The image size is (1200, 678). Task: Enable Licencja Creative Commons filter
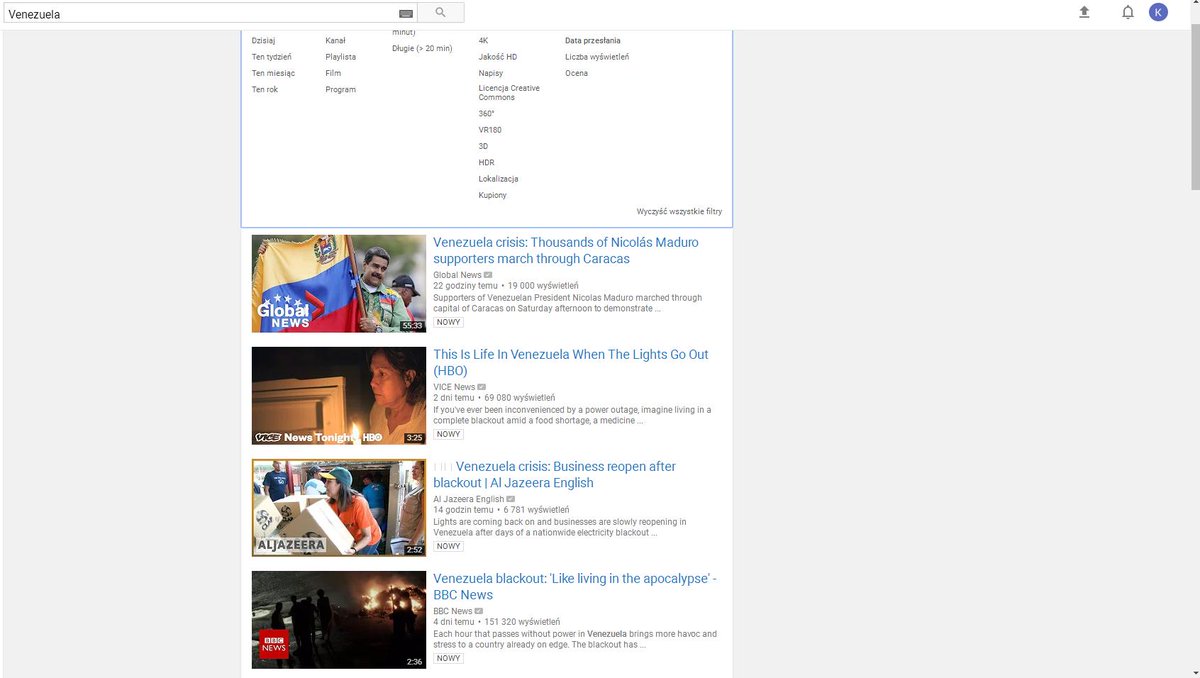(x=509, y=92)
